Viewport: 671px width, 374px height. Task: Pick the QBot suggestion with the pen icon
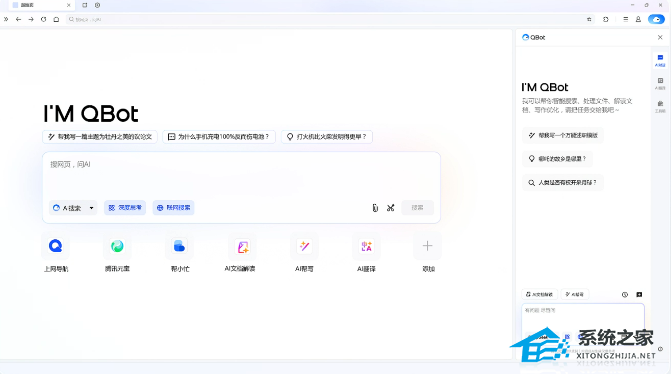coord(563,135)
